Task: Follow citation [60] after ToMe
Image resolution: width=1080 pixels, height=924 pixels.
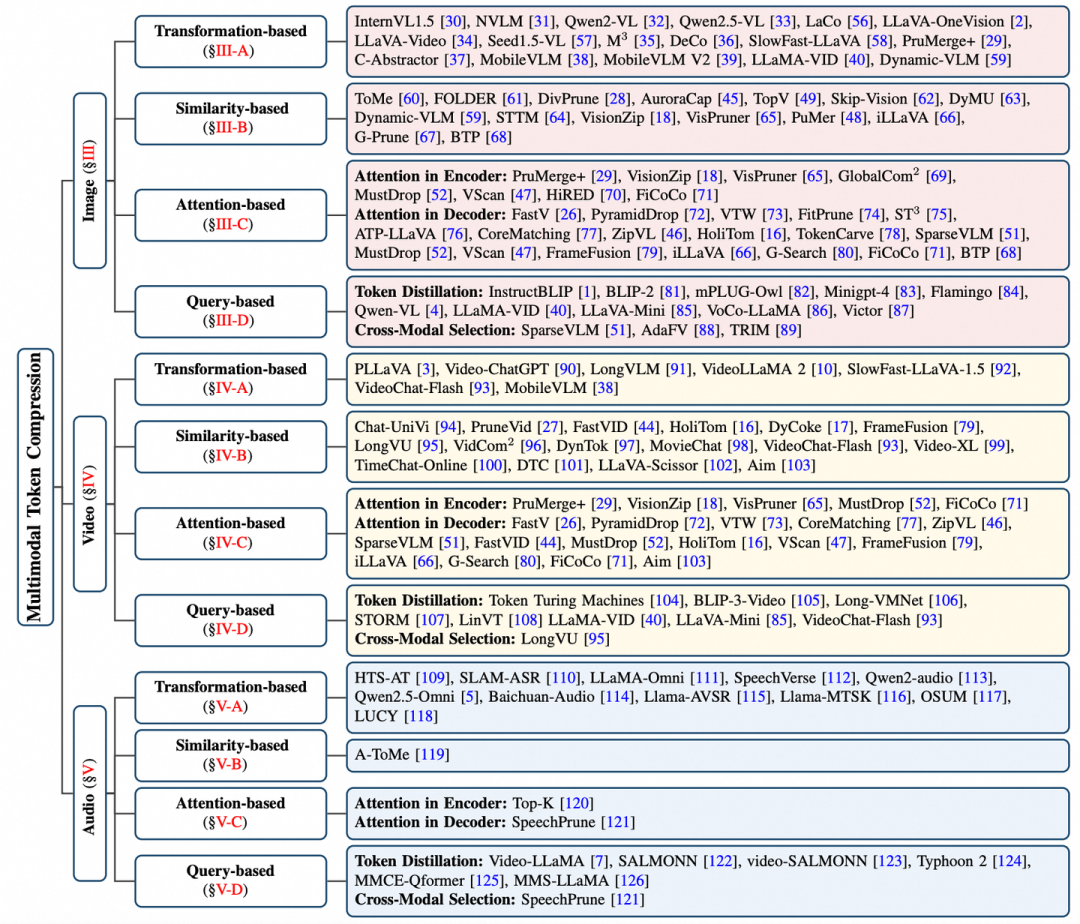Action: coord(411,99)
